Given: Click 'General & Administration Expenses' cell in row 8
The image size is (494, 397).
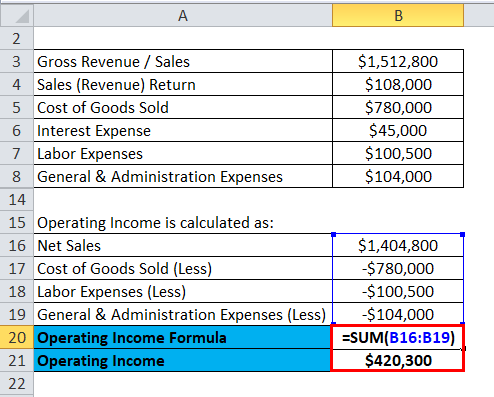Looking at the screenshot, I should [183, 176].
